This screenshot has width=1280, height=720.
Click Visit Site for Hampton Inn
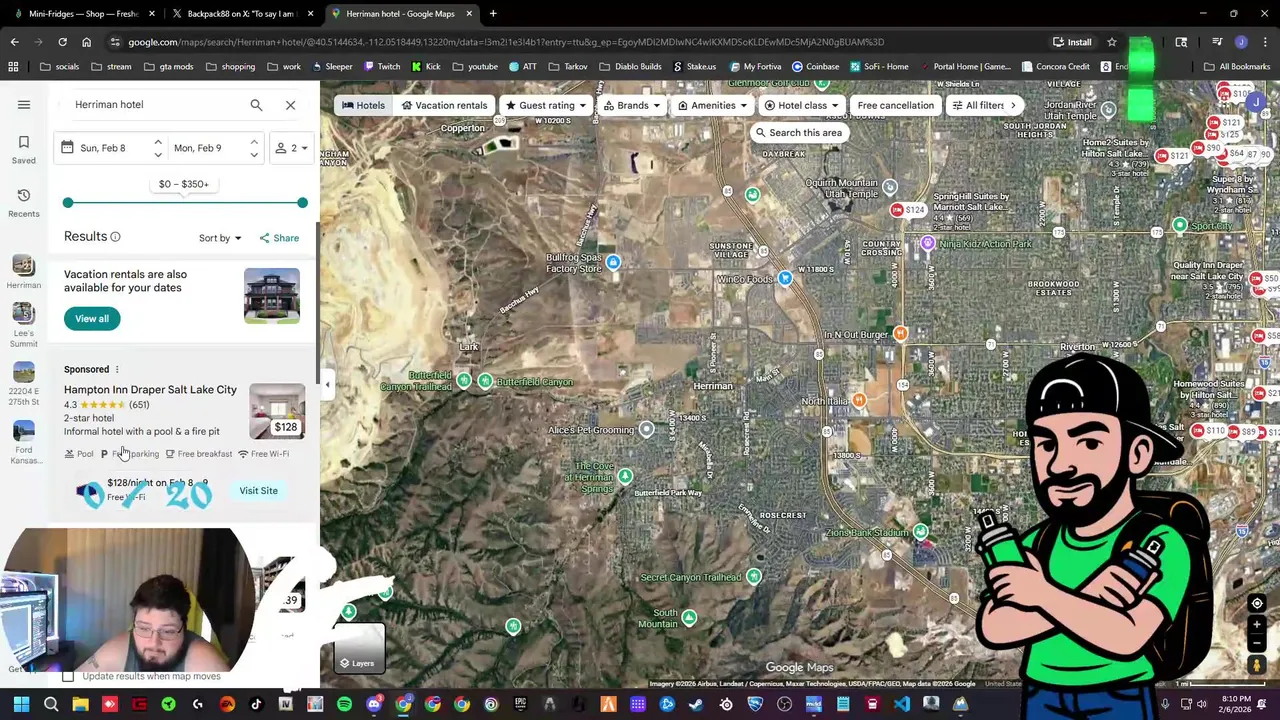coord(258,491)
